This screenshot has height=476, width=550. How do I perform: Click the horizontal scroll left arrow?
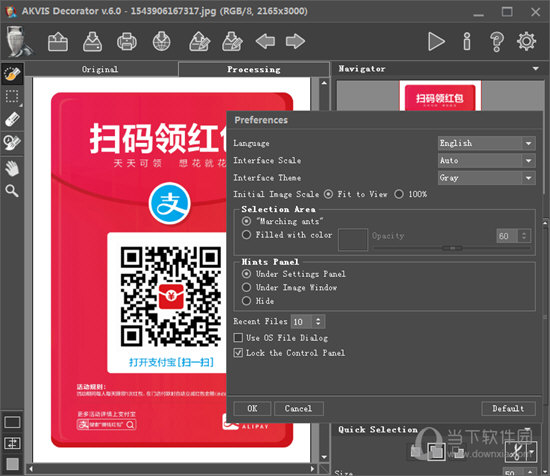(x=31, y=469)
